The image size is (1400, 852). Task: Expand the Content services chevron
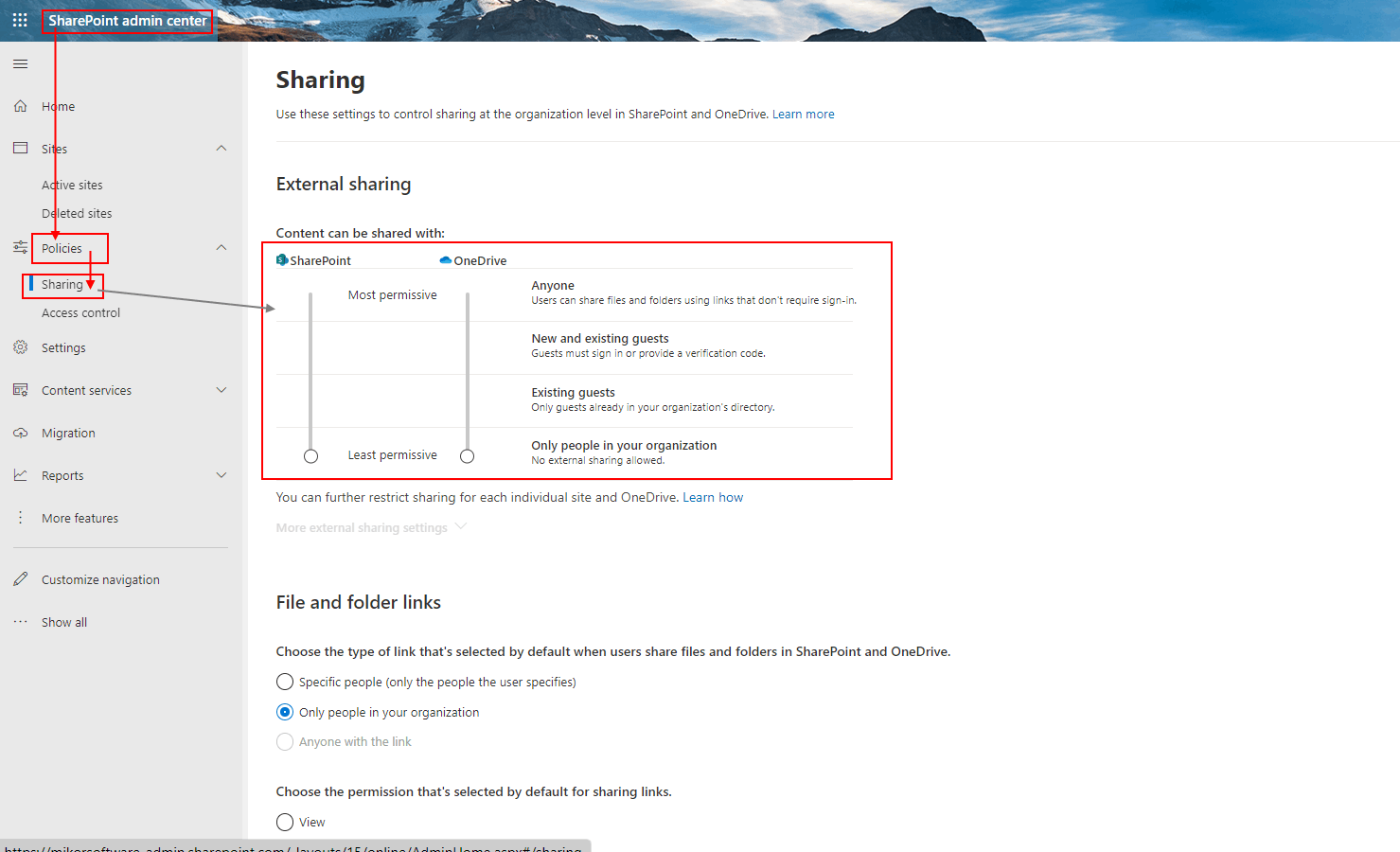(222, 390)
